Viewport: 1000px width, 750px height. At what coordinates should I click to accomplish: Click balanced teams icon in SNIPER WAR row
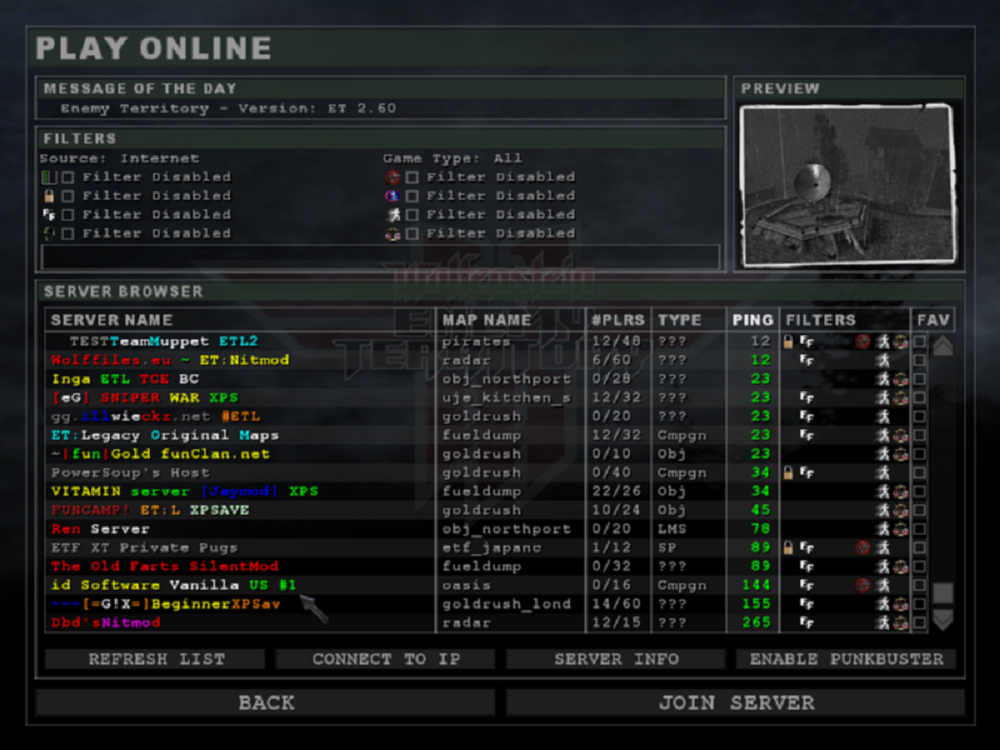click(x=901, y=398)
